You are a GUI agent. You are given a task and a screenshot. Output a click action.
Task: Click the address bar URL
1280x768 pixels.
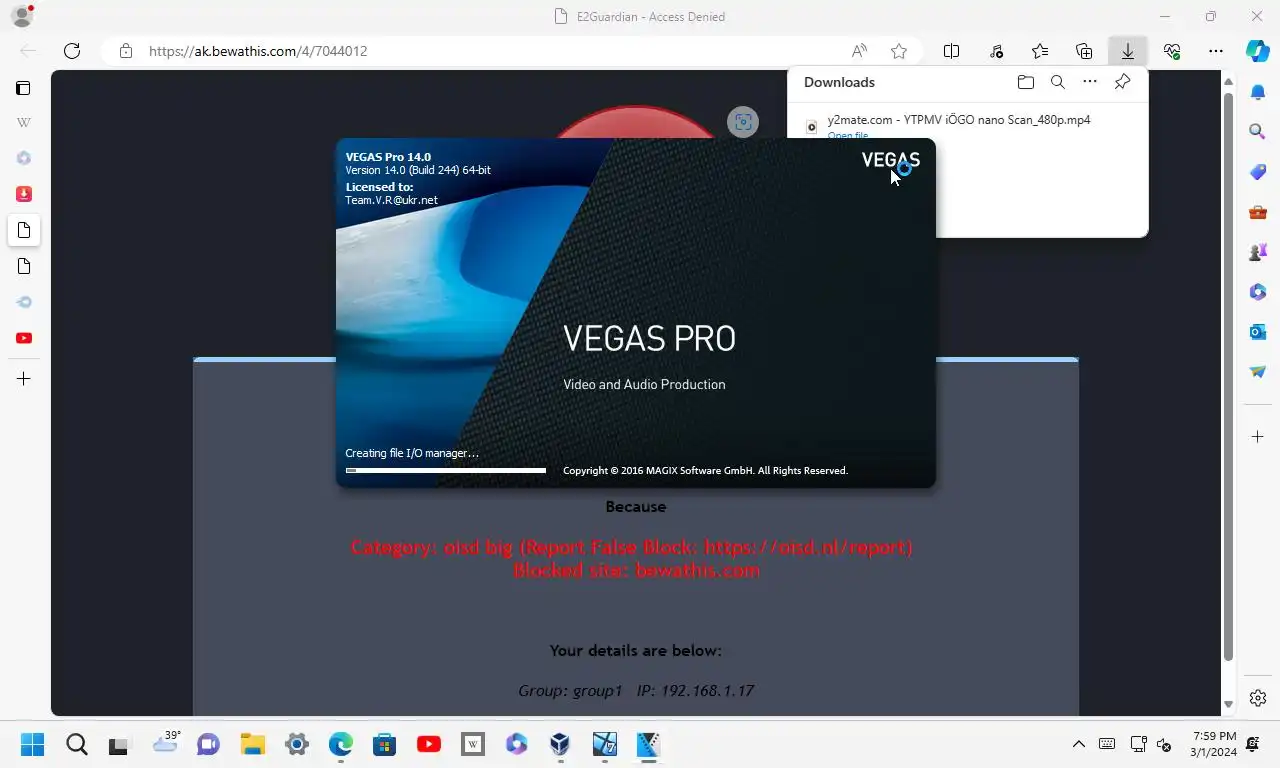(x=258, y=51)
